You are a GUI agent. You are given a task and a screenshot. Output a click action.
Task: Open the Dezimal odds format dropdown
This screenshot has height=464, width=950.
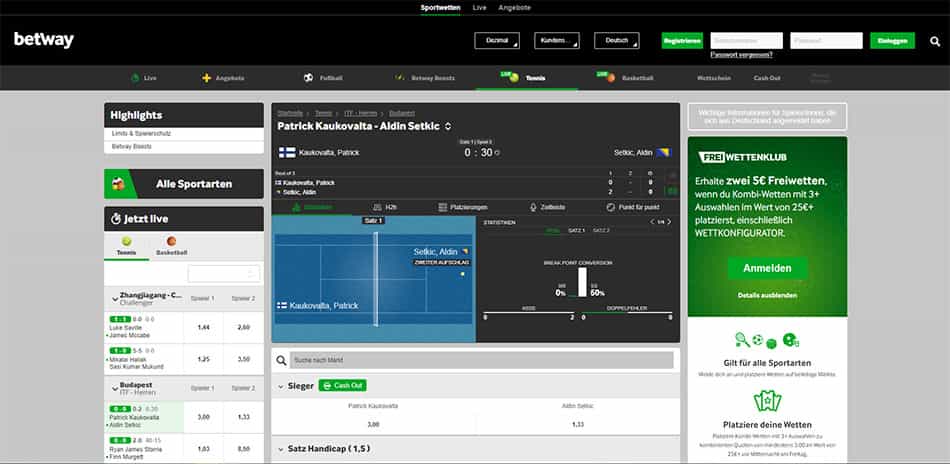497,41
